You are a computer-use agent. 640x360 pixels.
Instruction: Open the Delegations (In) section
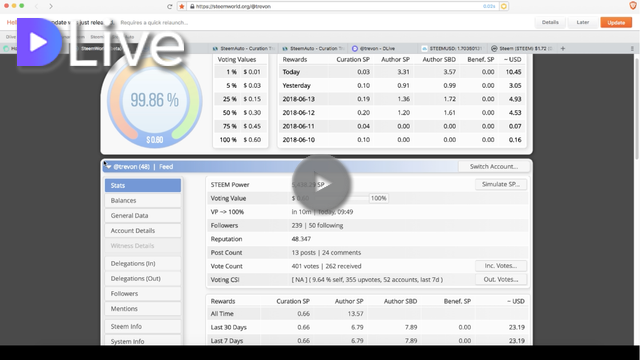coord(143,264)
